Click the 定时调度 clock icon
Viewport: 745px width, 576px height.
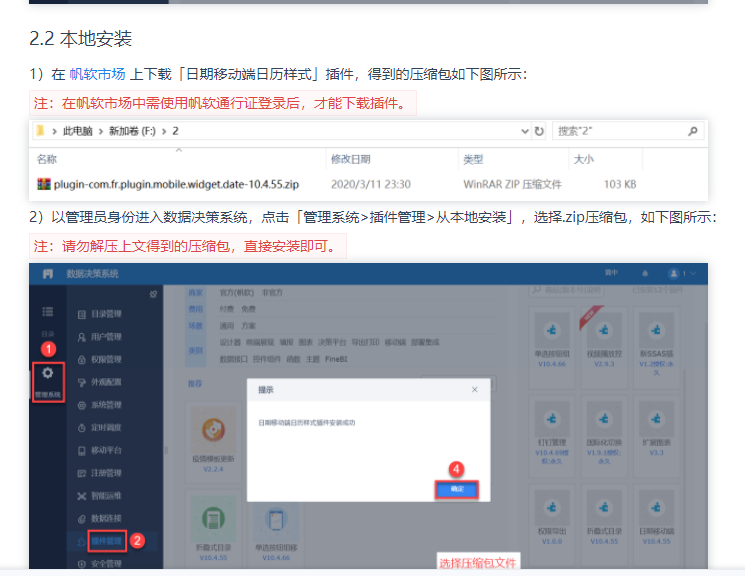[82, 428]
